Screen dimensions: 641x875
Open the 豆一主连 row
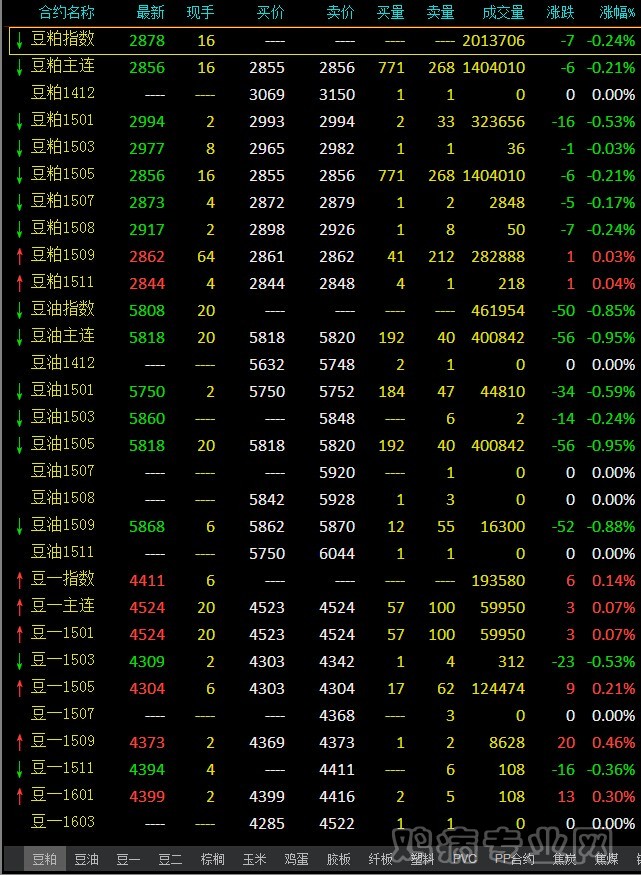[x=325, y=607]
